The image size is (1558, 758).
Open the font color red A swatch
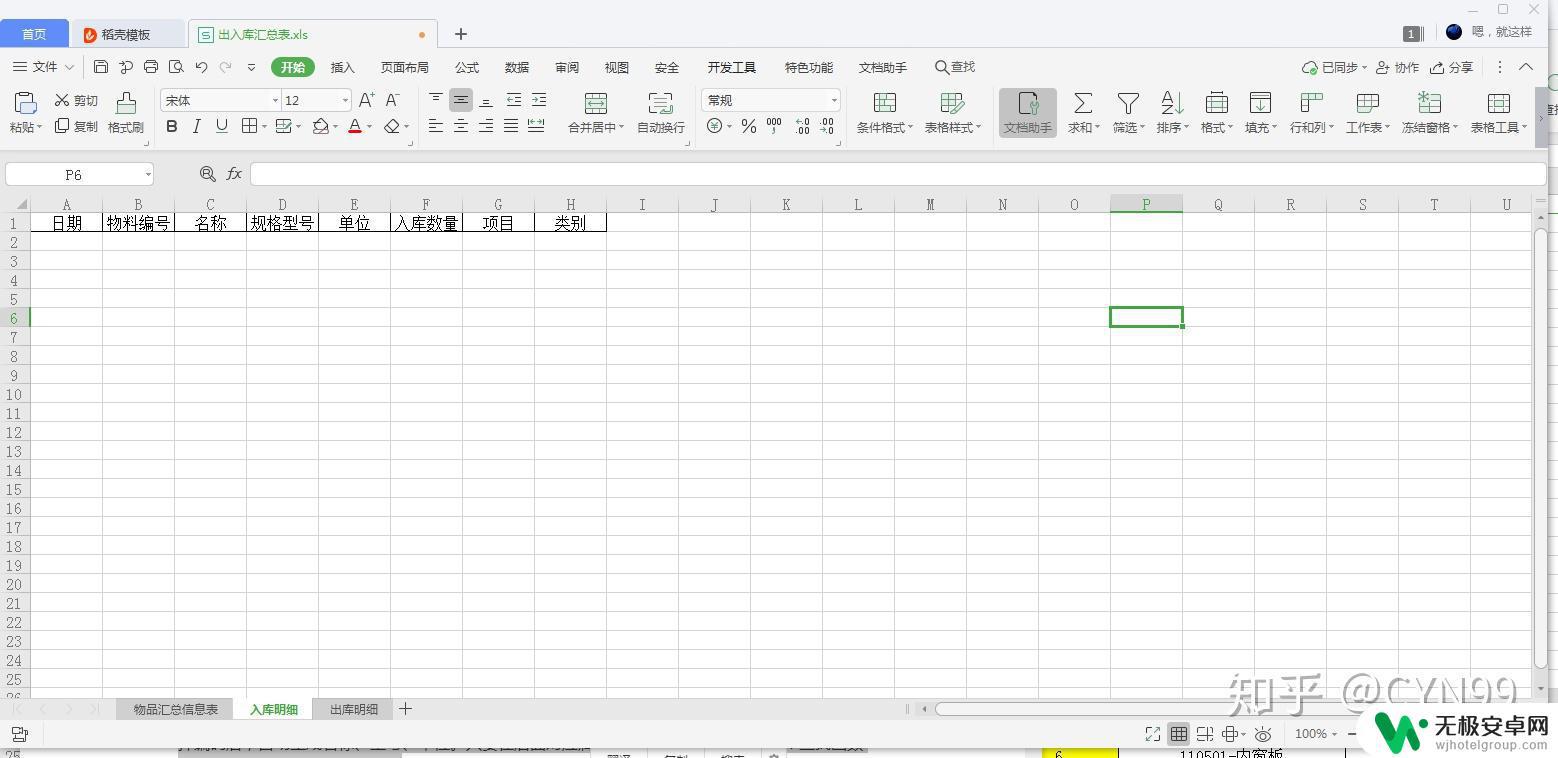(x=355, y=126)
